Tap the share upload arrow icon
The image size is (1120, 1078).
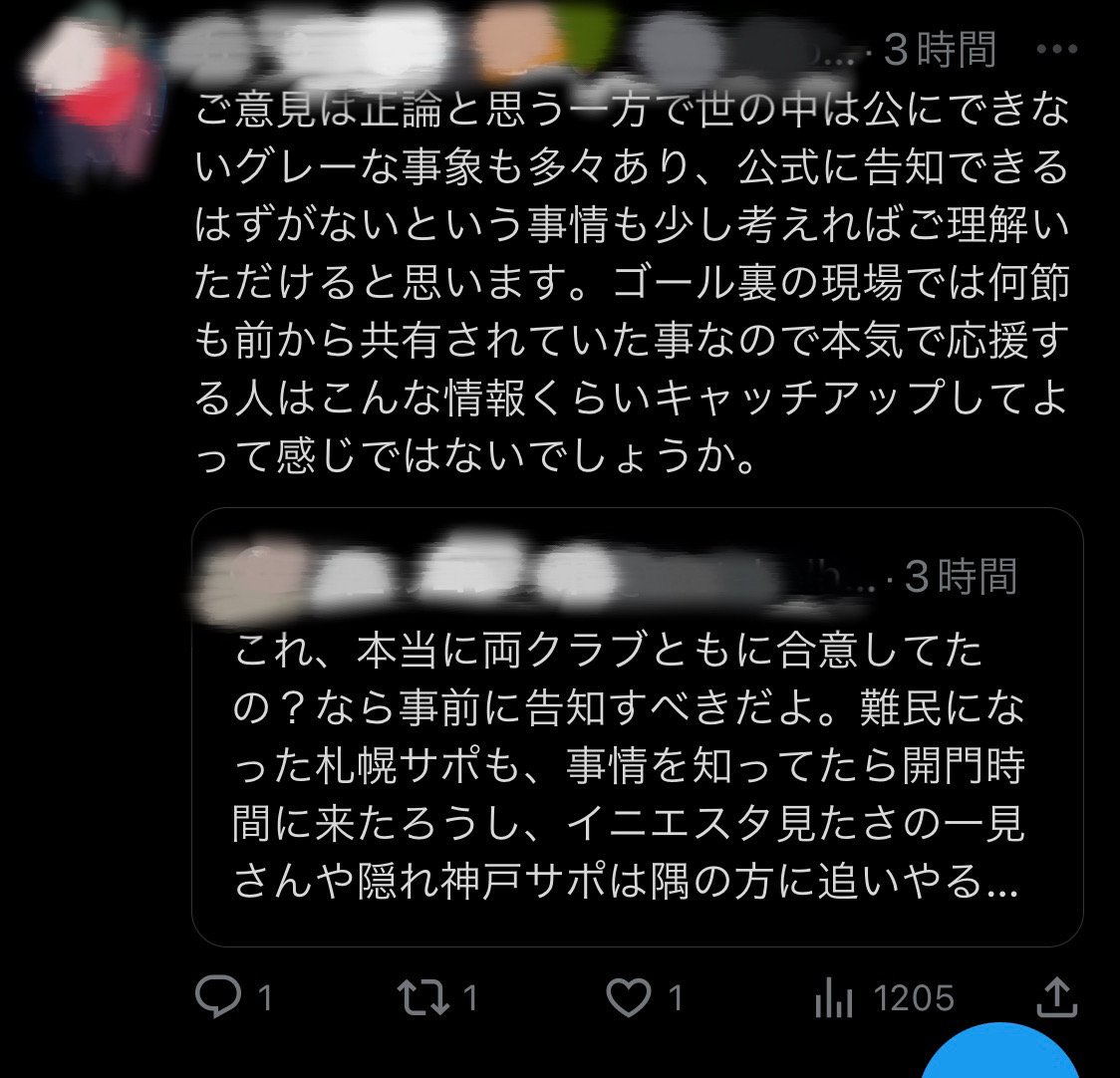point(1056,996)
